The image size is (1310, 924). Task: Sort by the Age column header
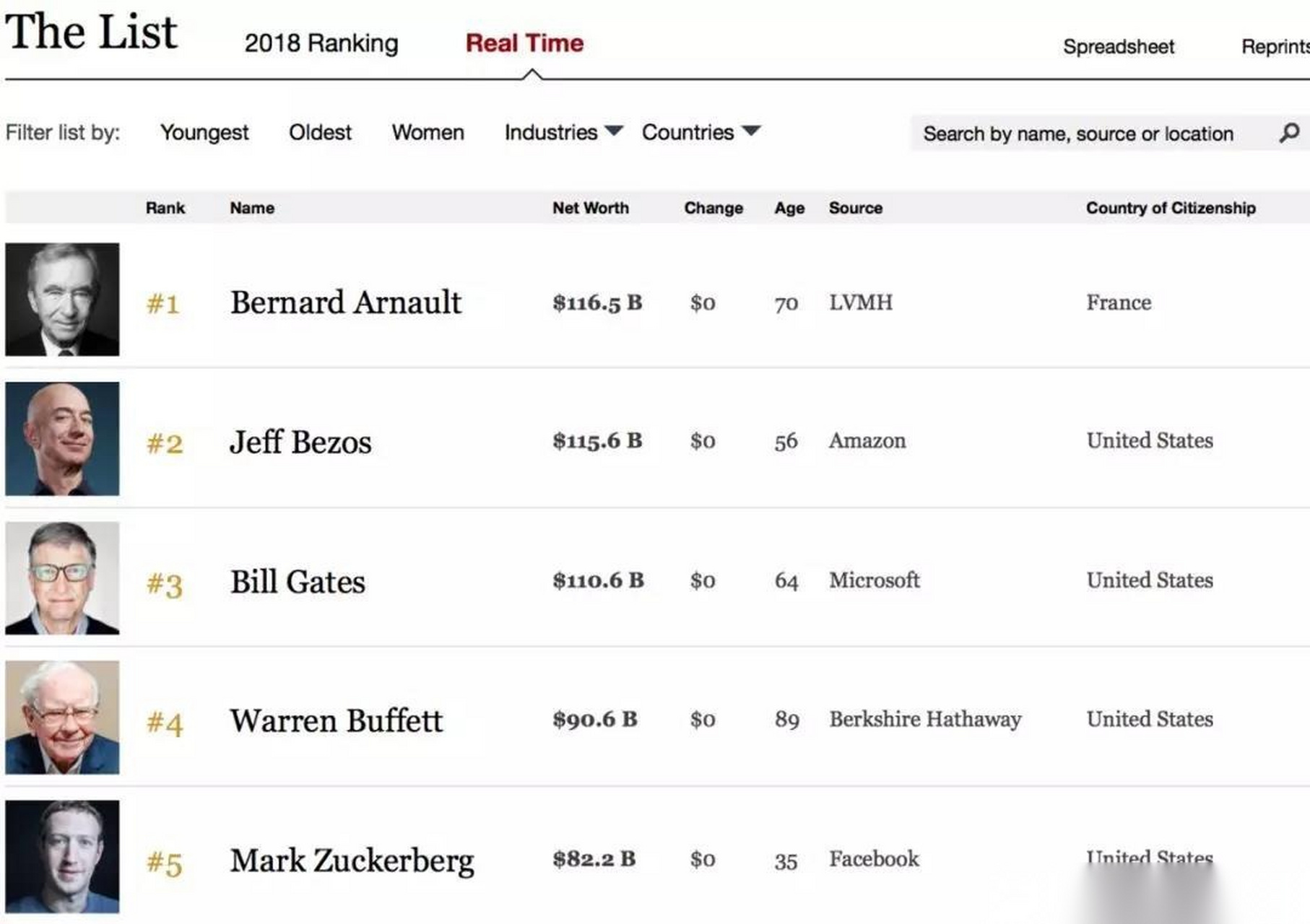[789, 208]
